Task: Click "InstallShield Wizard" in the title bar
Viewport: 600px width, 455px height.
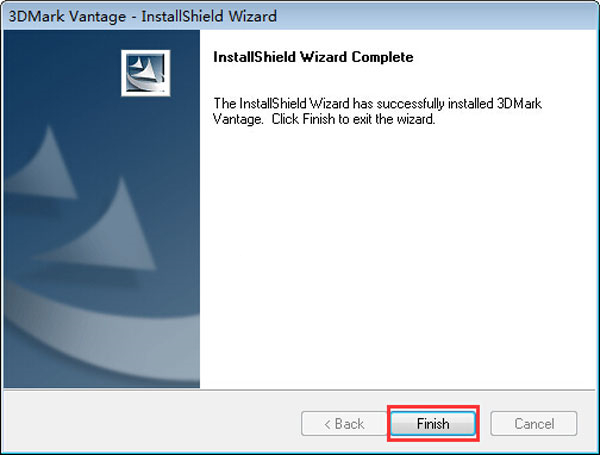Action: coord(217,16)
